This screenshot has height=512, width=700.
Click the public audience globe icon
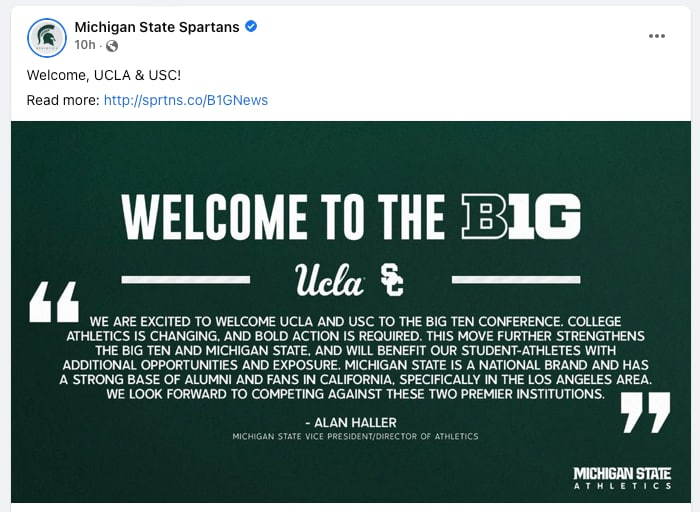(x=112, y=46)
